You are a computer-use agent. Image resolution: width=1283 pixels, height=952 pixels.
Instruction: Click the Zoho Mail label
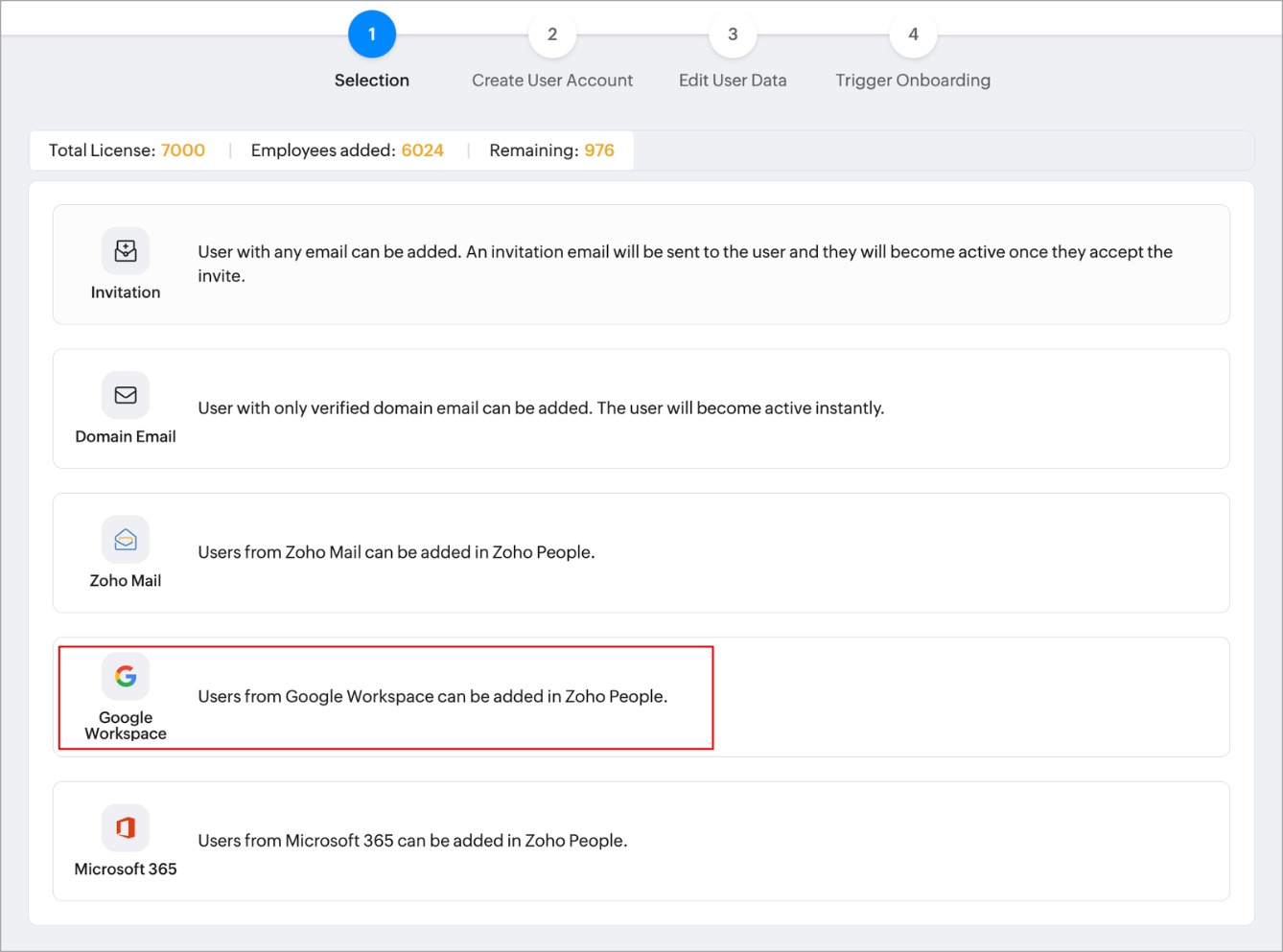click(126, 581)
